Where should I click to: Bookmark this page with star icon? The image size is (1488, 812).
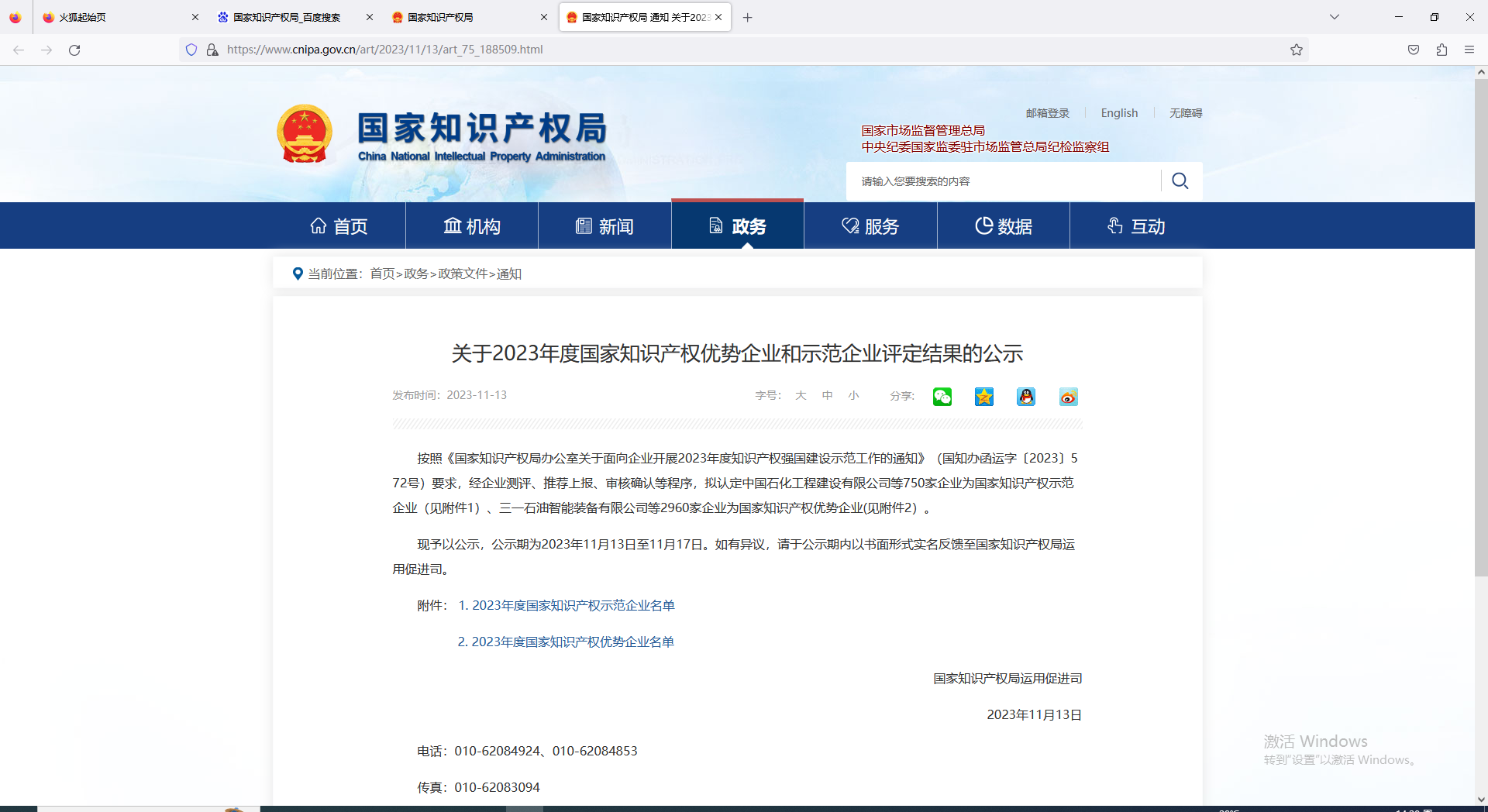(x=1296, y=50)
